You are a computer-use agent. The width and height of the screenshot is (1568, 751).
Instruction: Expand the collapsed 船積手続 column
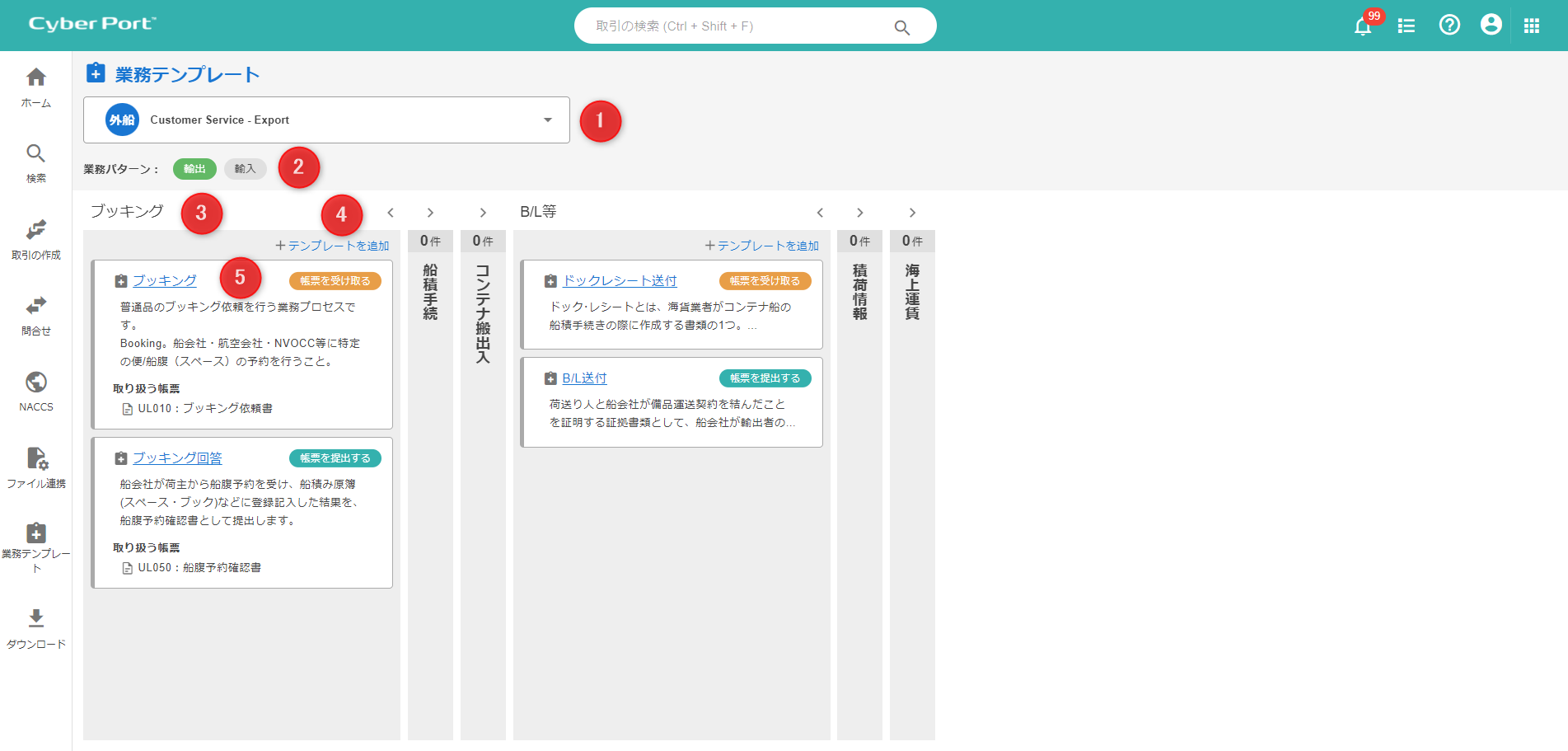tap(430, 292)
